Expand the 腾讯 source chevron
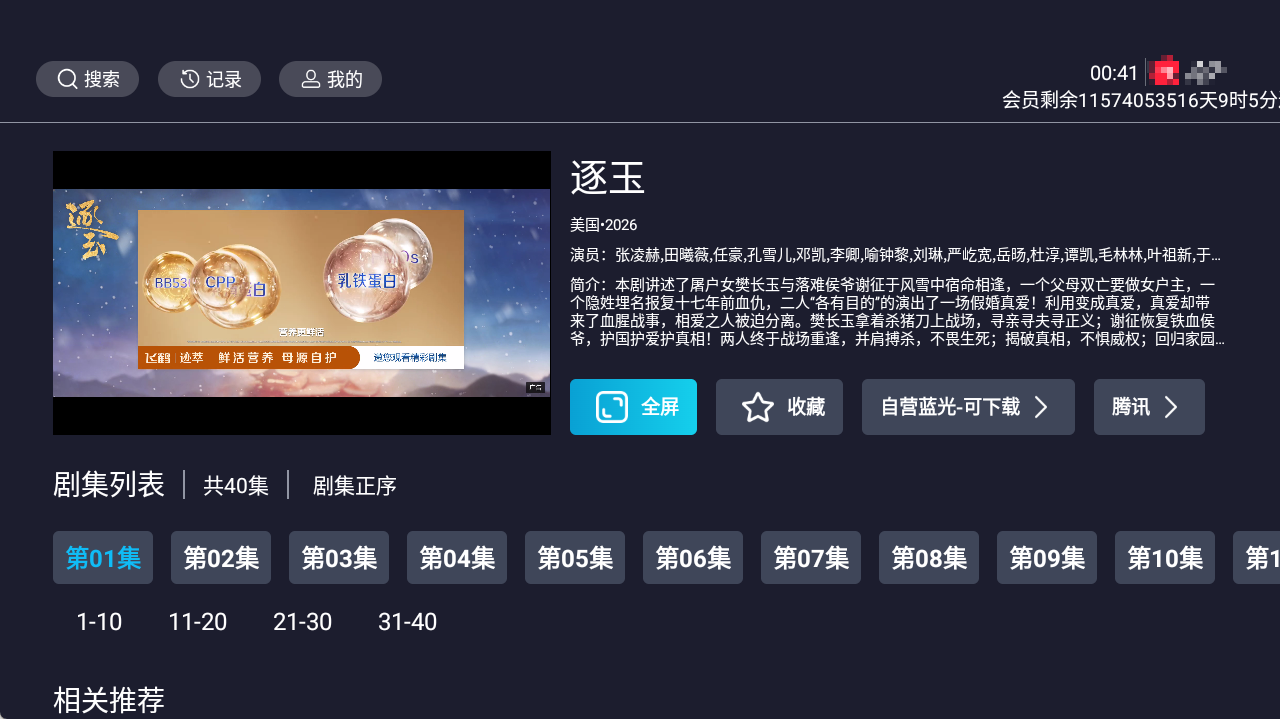Viewport: 1280px width, 719px height. point(1171,407)
